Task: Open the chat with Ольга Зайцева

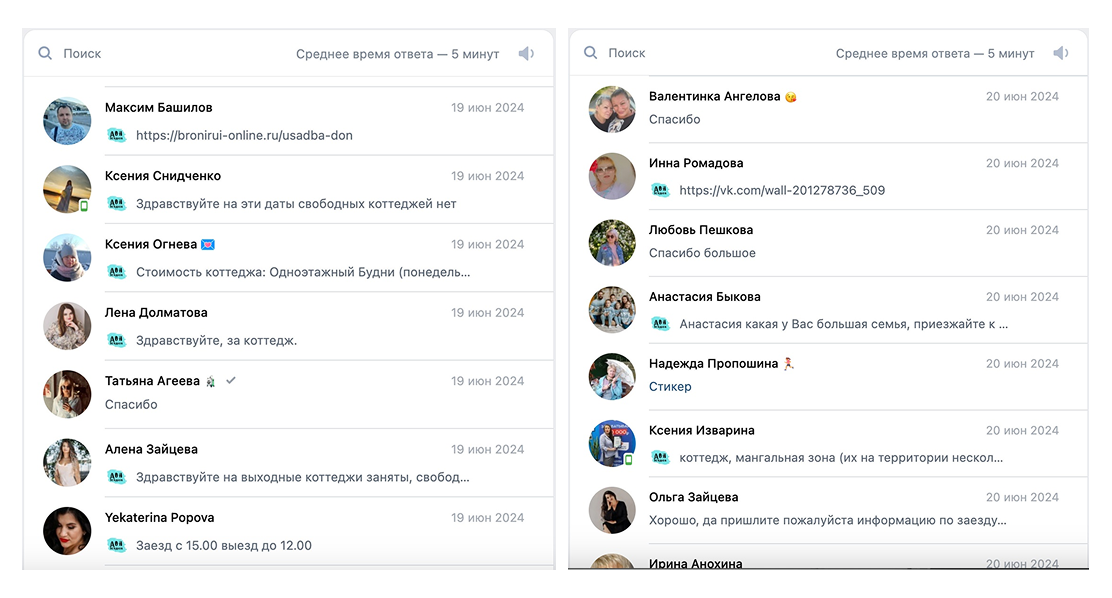Action: click(828, 509)
